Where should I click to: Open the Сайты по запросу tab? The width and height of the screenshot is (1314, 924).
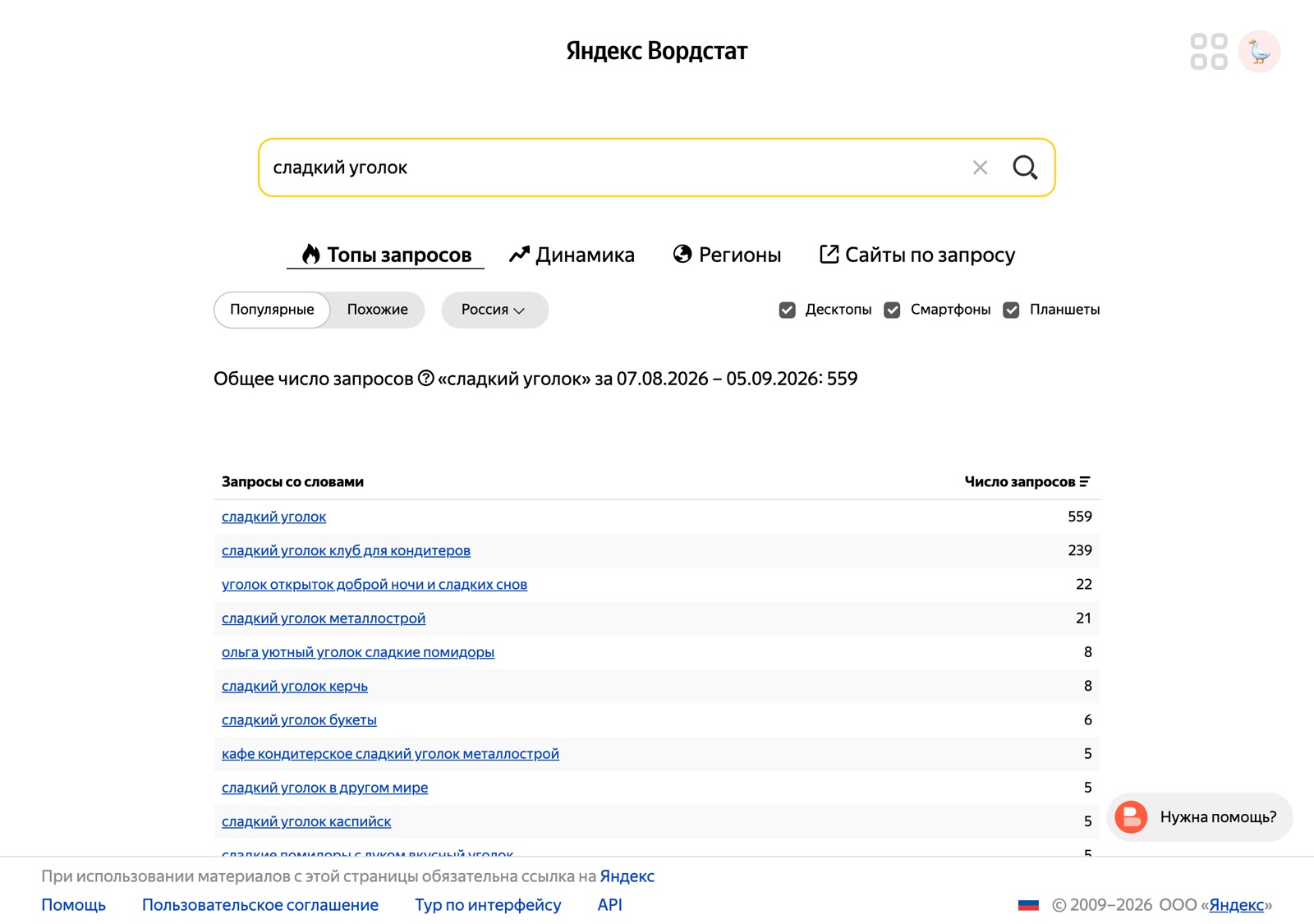click(x=917, y=255)
